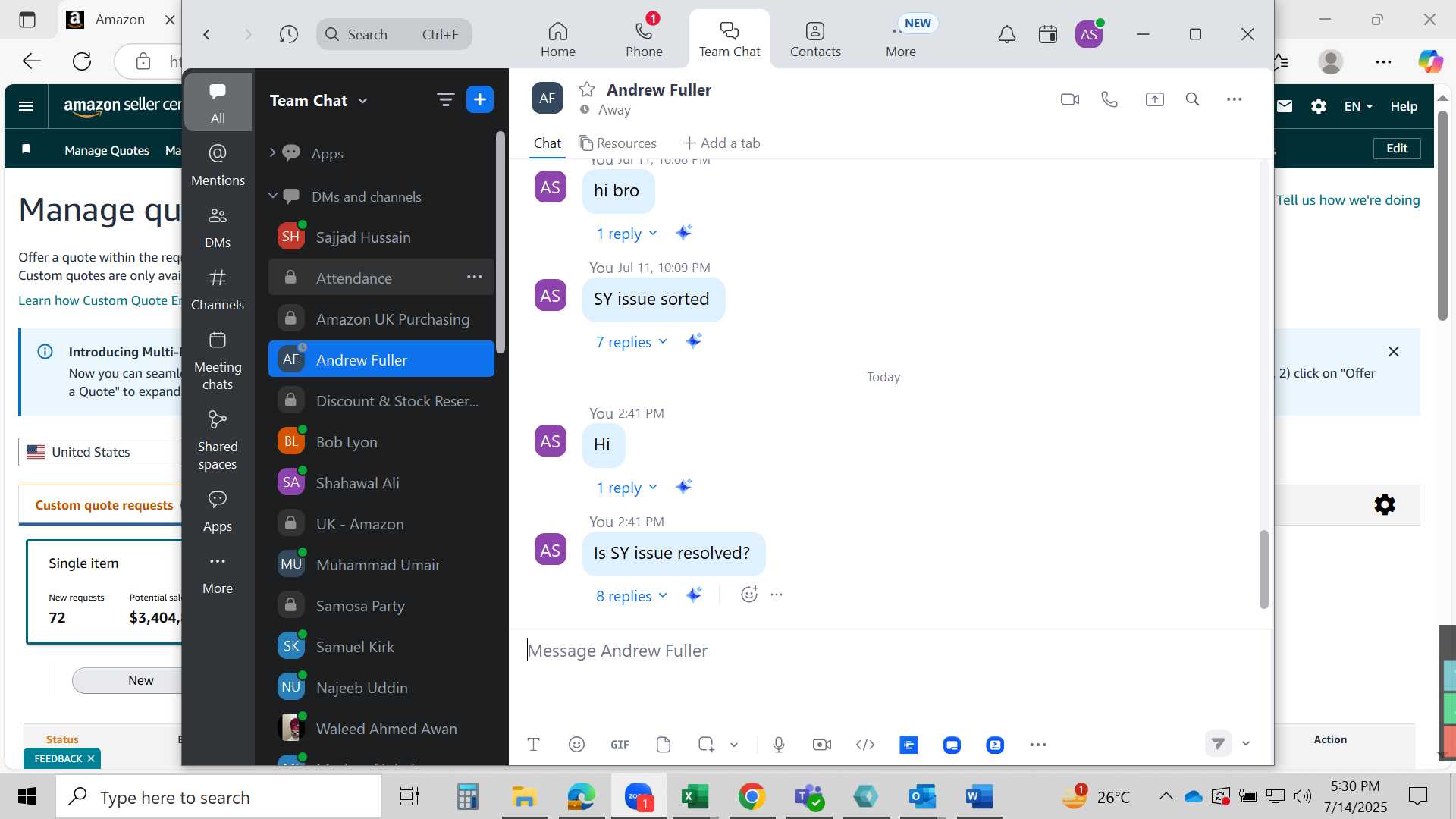Open the chat list filter icon
Viewport: 1456px width, 819px height.
(445, 99)
